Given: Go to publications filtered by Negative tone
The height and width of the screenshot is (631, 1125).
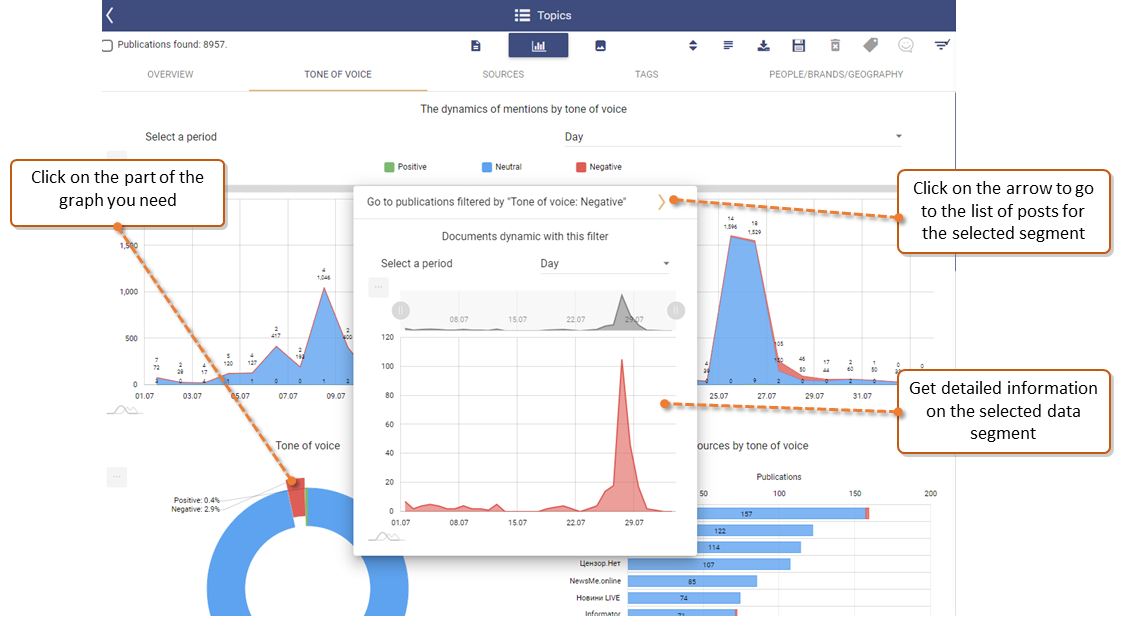Looking at the screenshot, I should [661, 202].
